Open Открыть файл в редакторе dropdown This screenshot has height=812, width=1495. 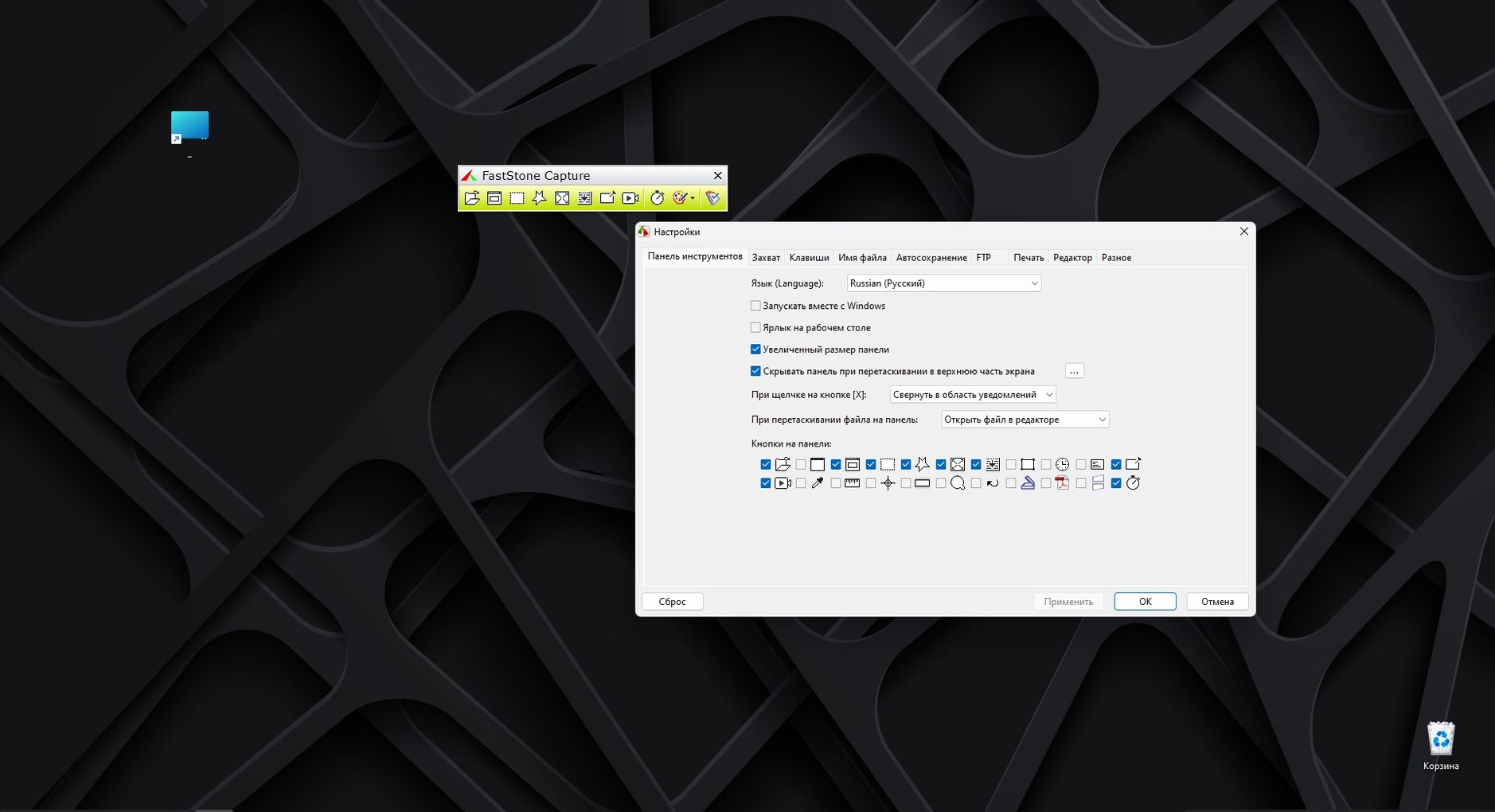(x=1025, y=420)
